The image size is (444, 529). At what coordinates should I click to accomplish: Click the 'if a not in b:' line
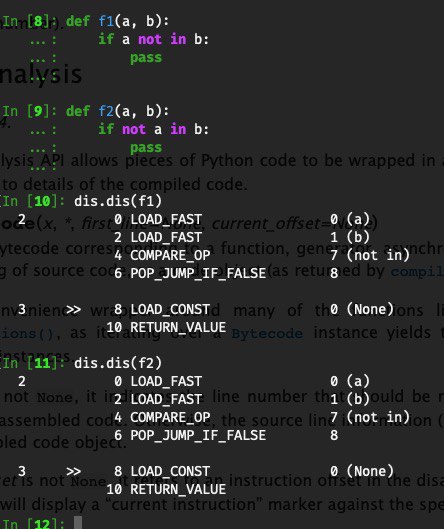[x=154, y=39]
